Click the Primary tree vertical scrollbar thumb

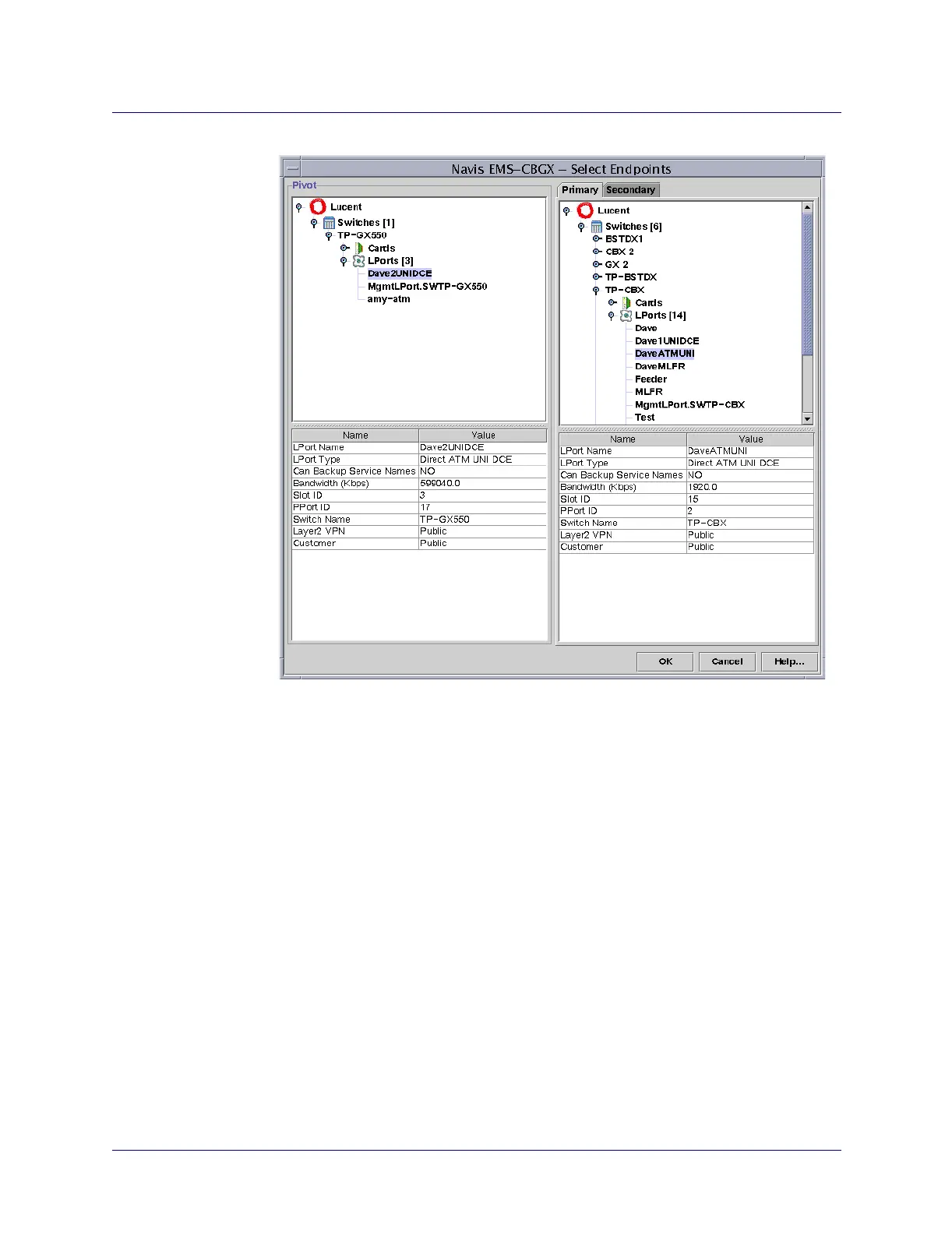808,284
